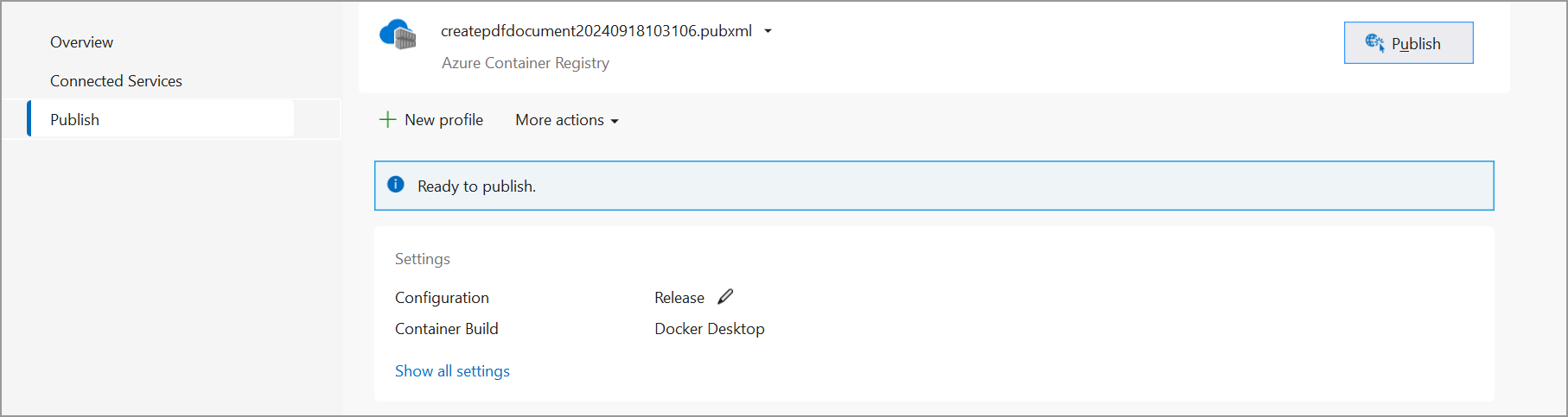Expand the More actions dropdown
1568x417 pixels.
pyautogui.click(x=567, y=120)
